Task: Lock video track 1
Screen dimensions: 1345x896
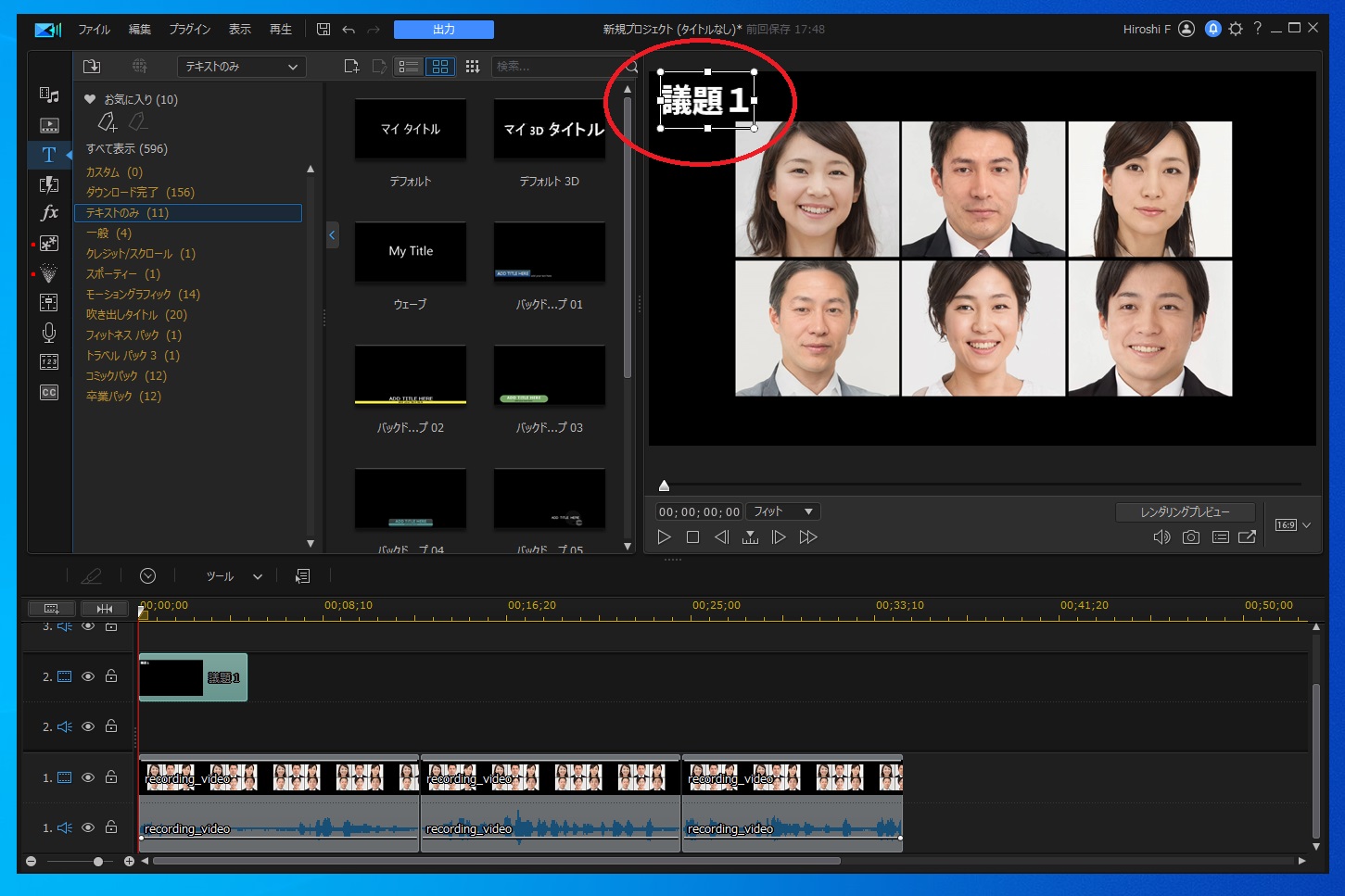Action: 111,777
